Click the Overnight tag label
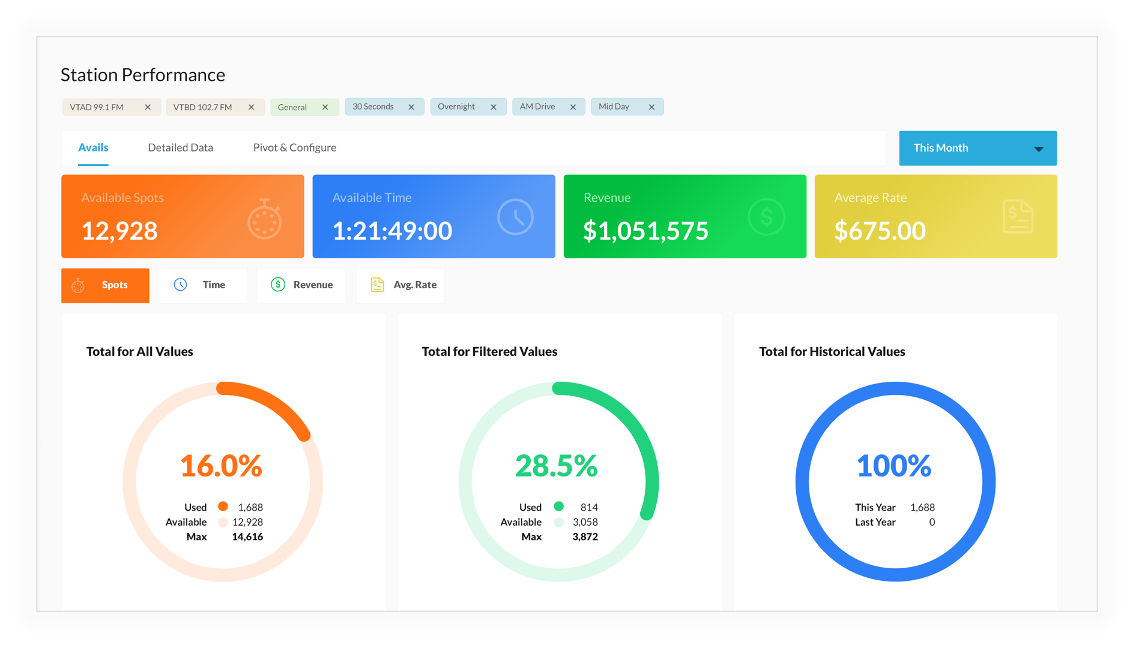Image resolution: width=1134 pixels, height=648 pixels. pos(456,107)
